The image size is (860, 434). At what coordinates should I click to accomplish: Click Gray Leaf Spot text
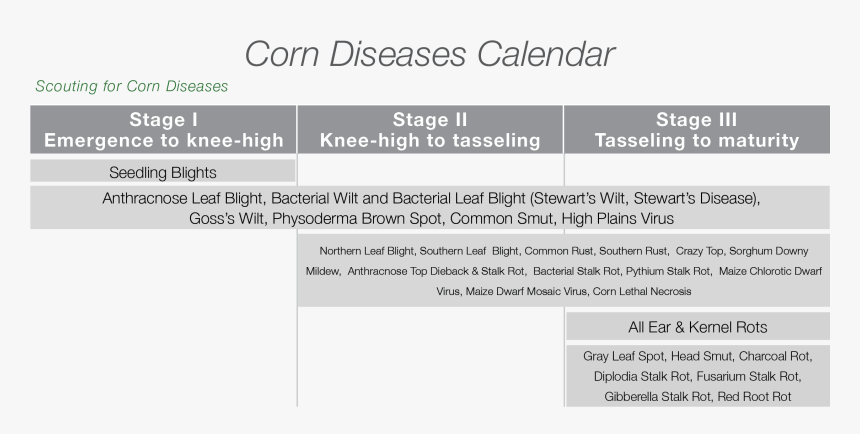click(624, 356)
